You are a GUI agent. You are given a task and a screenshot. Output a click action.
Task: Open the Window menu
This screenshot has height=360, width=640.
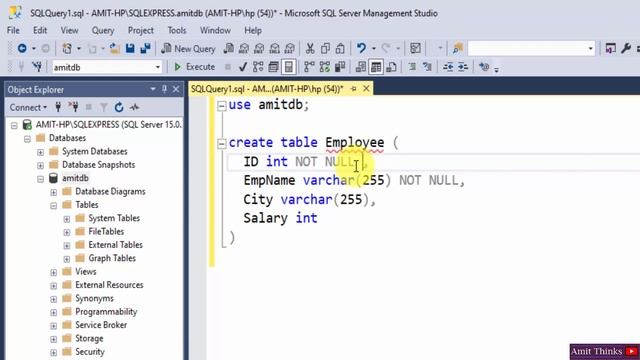215,31
